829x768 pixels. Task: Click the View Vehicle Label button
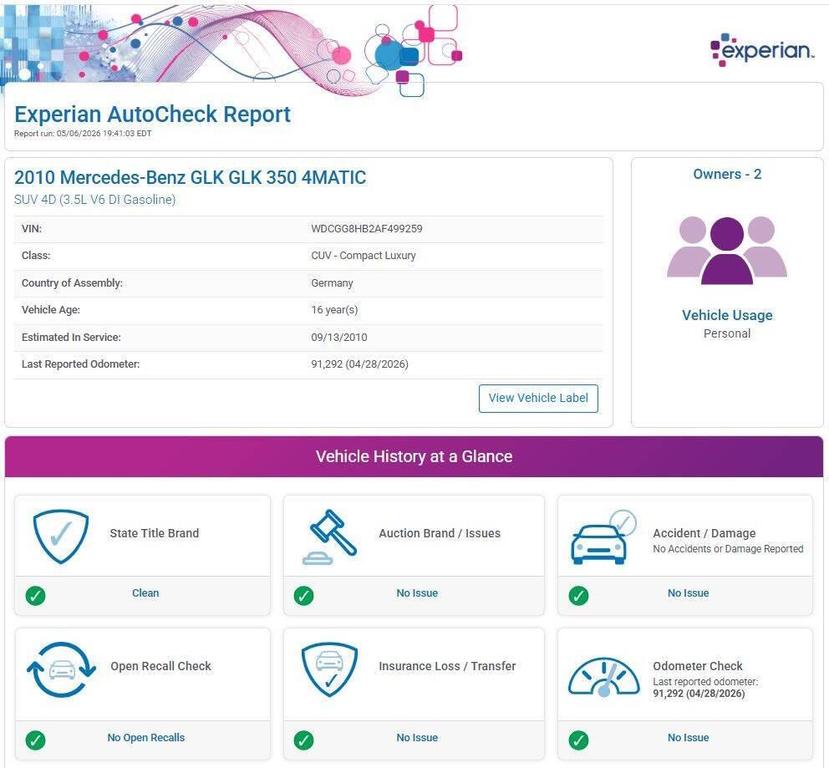(538, 398)
